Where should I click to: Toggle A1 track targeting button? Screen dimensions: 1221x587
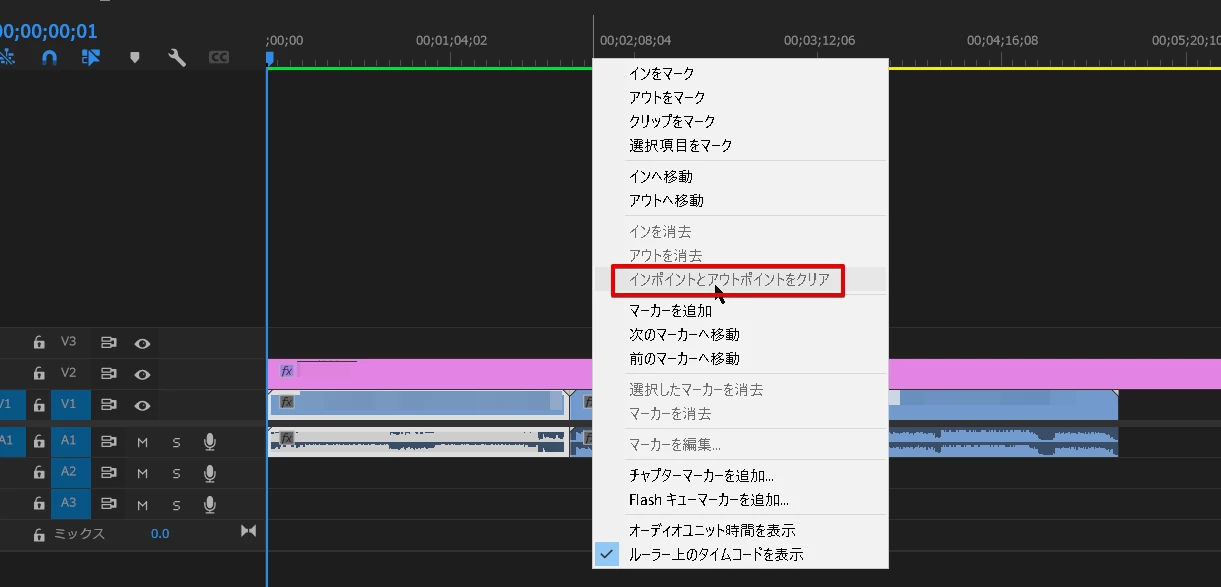69,440
